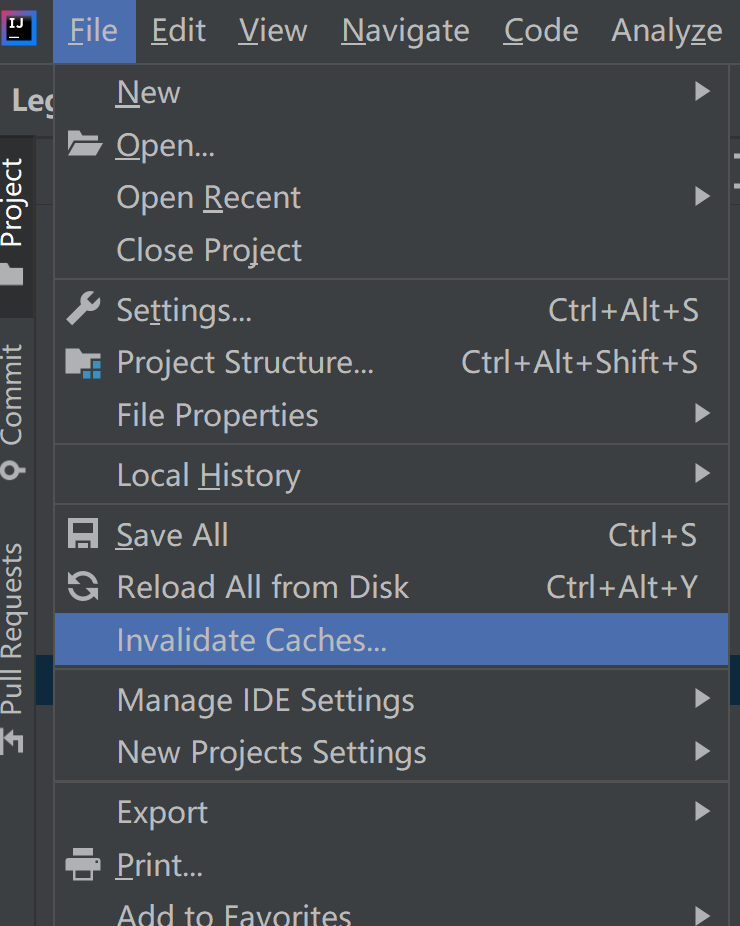This screenshot has height=926, width=740.
Task: Click the floppy disk Save All icon
Action: (84, 535)
